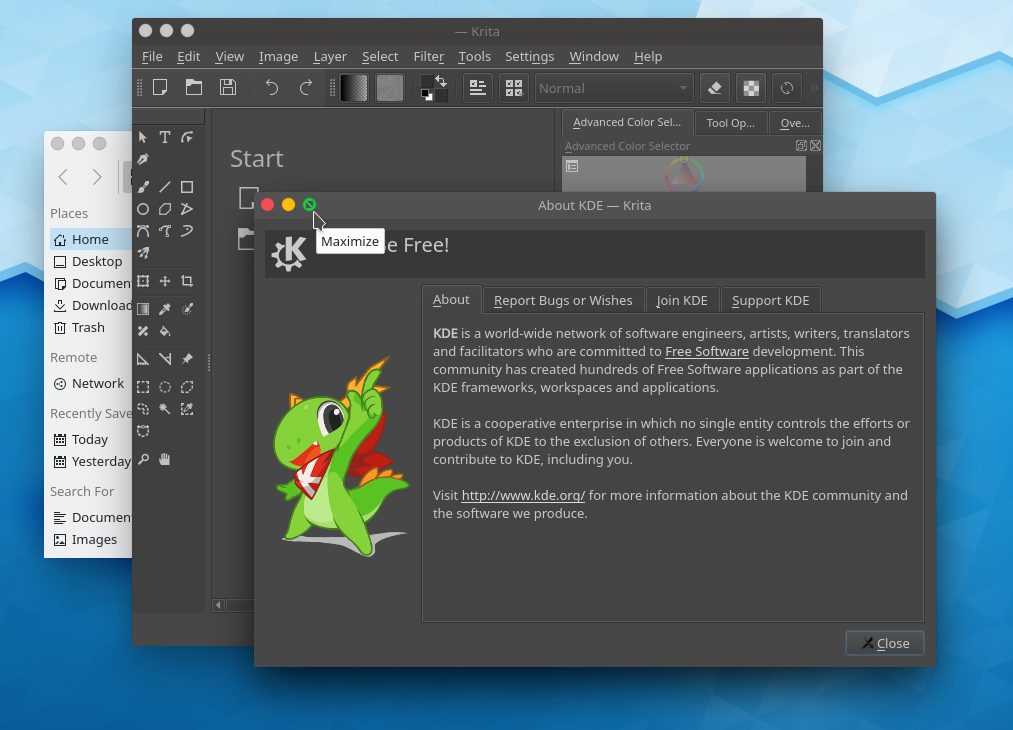Select the Move tool
This screenshot has width=1013, height=730.
(165, 281)
